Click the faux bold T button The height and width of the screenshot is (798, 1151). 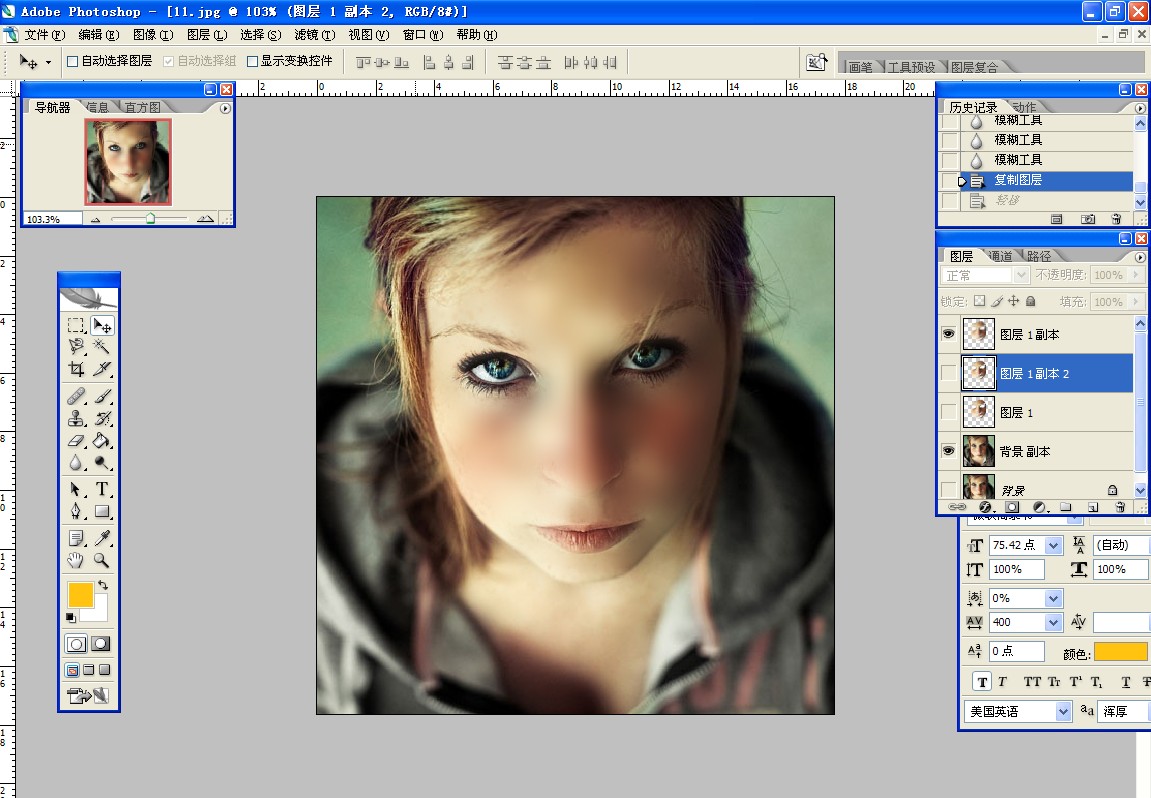982,682
